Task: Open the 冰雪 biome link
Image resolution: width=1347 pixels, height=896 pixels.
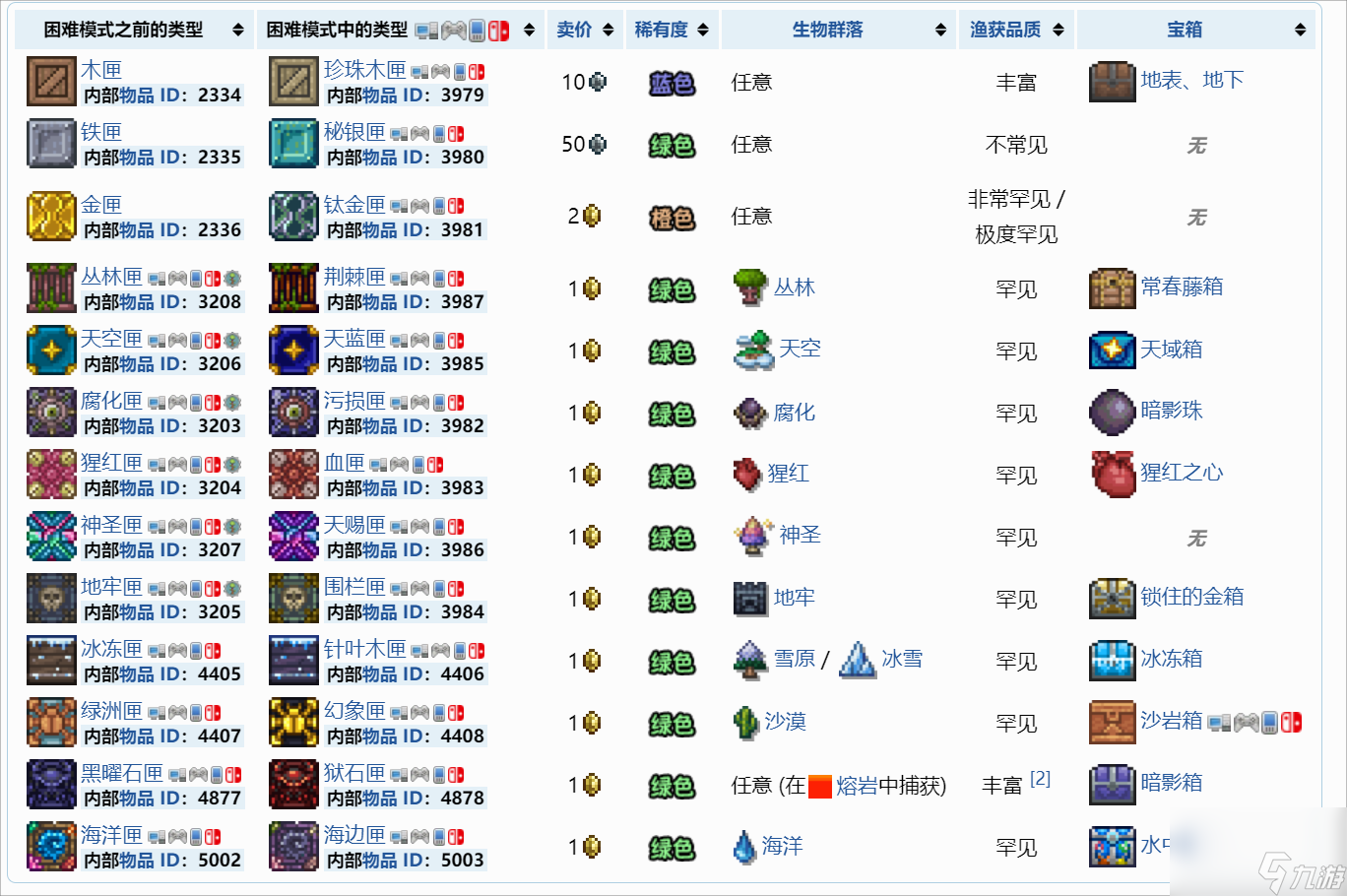Action: pyautogui.click(x=902, y=658)
